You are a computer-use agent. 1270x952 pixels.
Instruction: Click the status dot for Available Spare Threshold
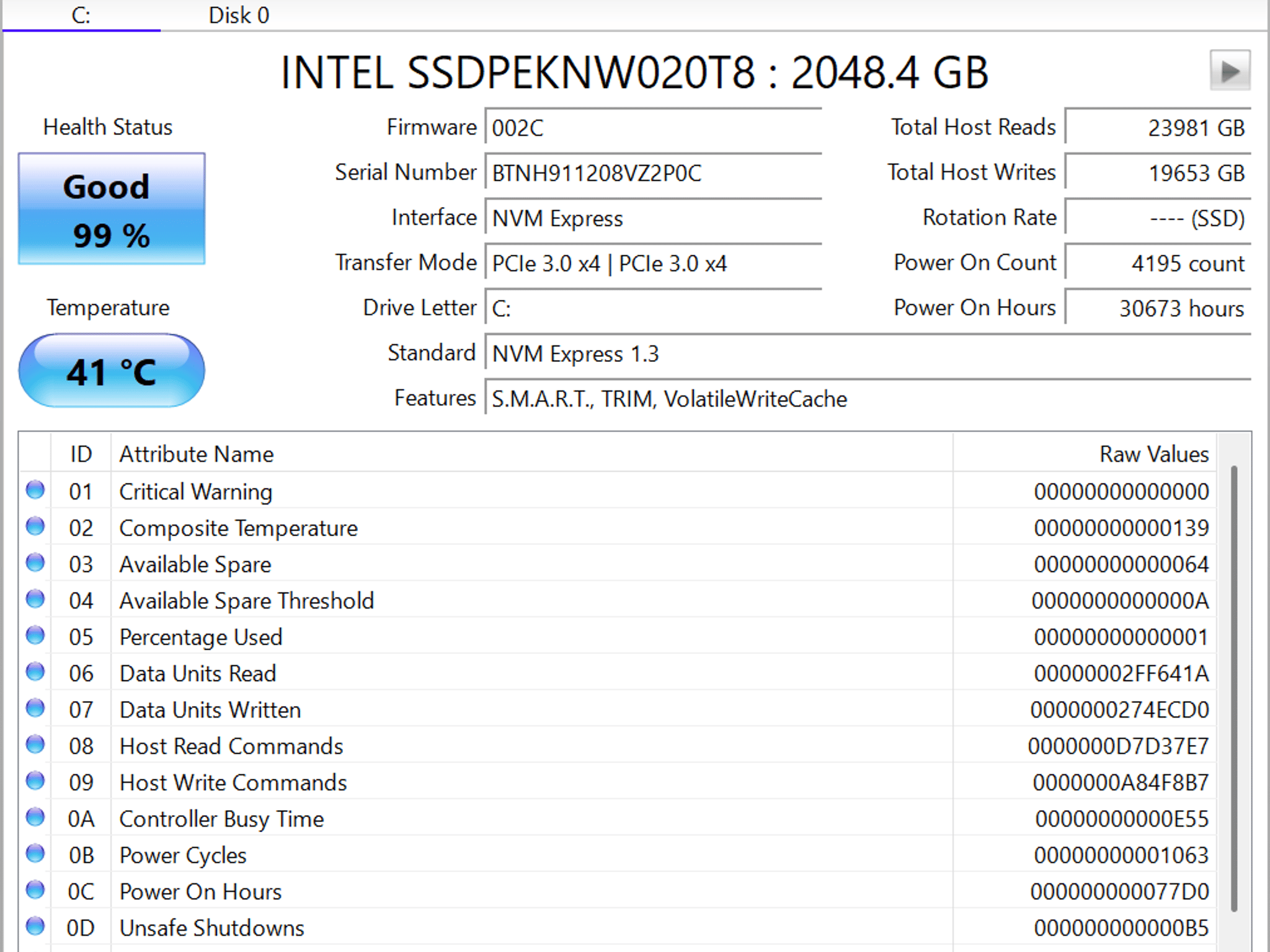point(35,599)
